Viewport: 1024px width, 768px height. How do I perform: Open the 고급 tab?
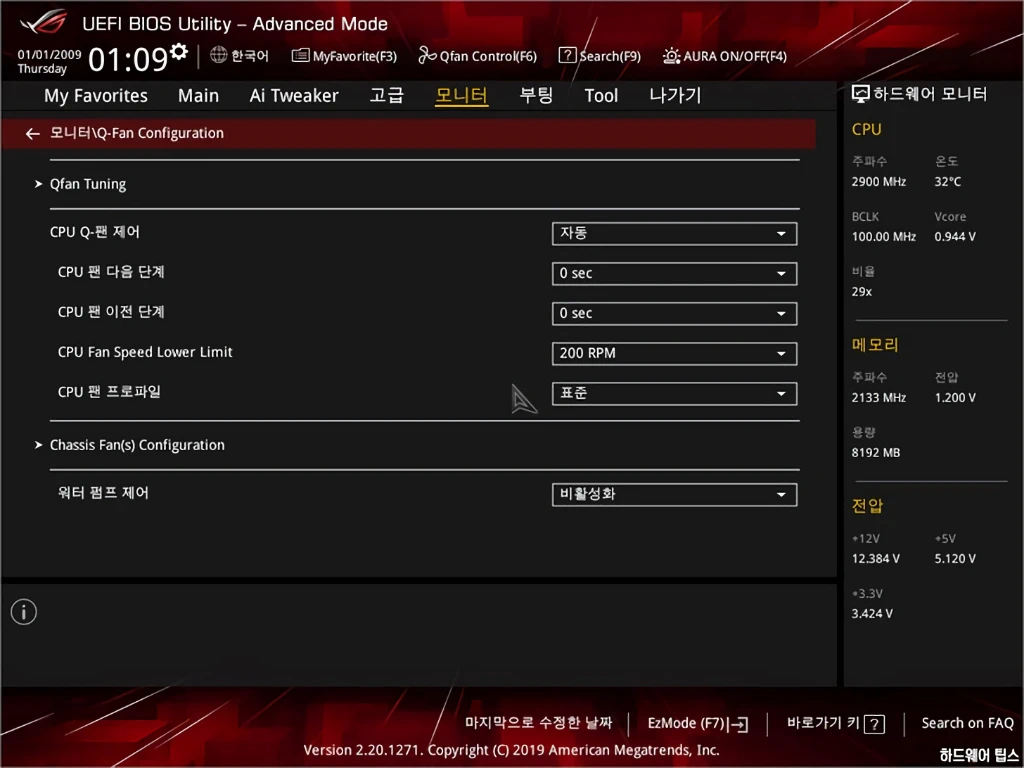(387, 95)
